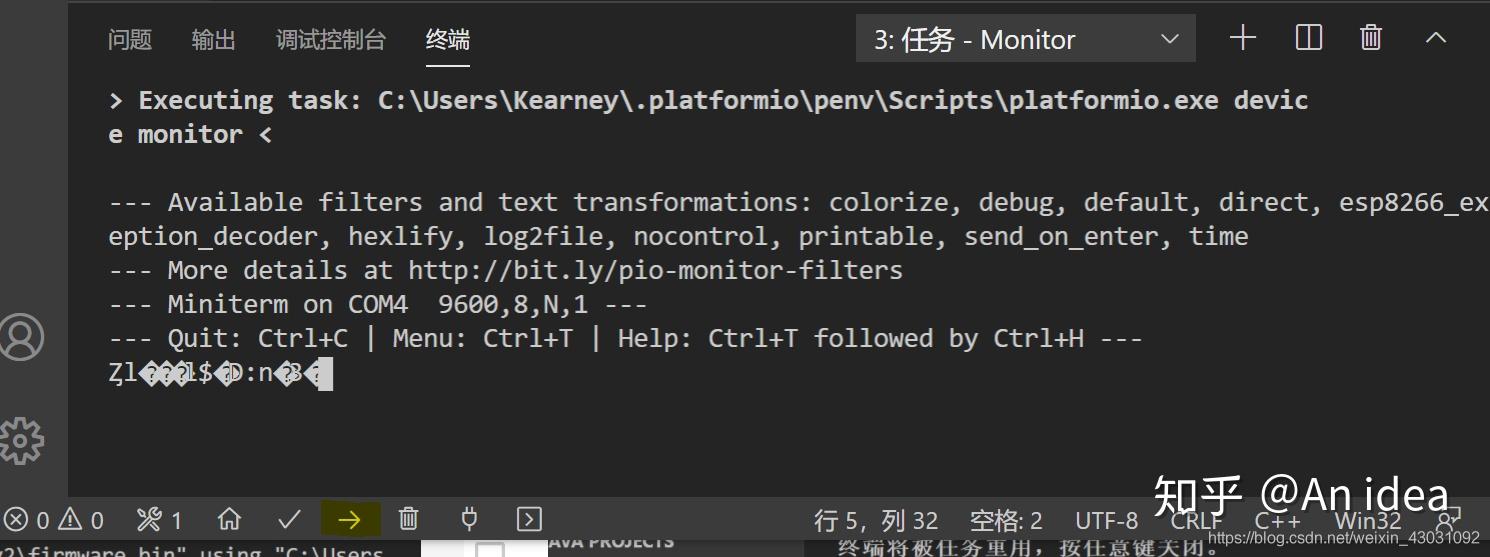Open new PlatformIO terminal icon
The width and height of the screenshot is (1490, 557).
tap(529, 519)
